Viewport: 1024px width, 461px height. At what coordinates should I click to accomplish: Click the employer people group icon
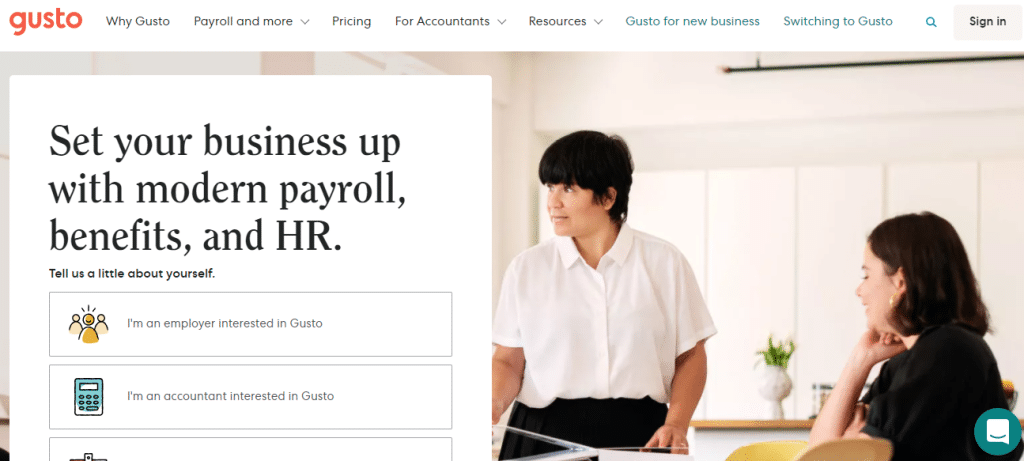click(x=88, y=324)
